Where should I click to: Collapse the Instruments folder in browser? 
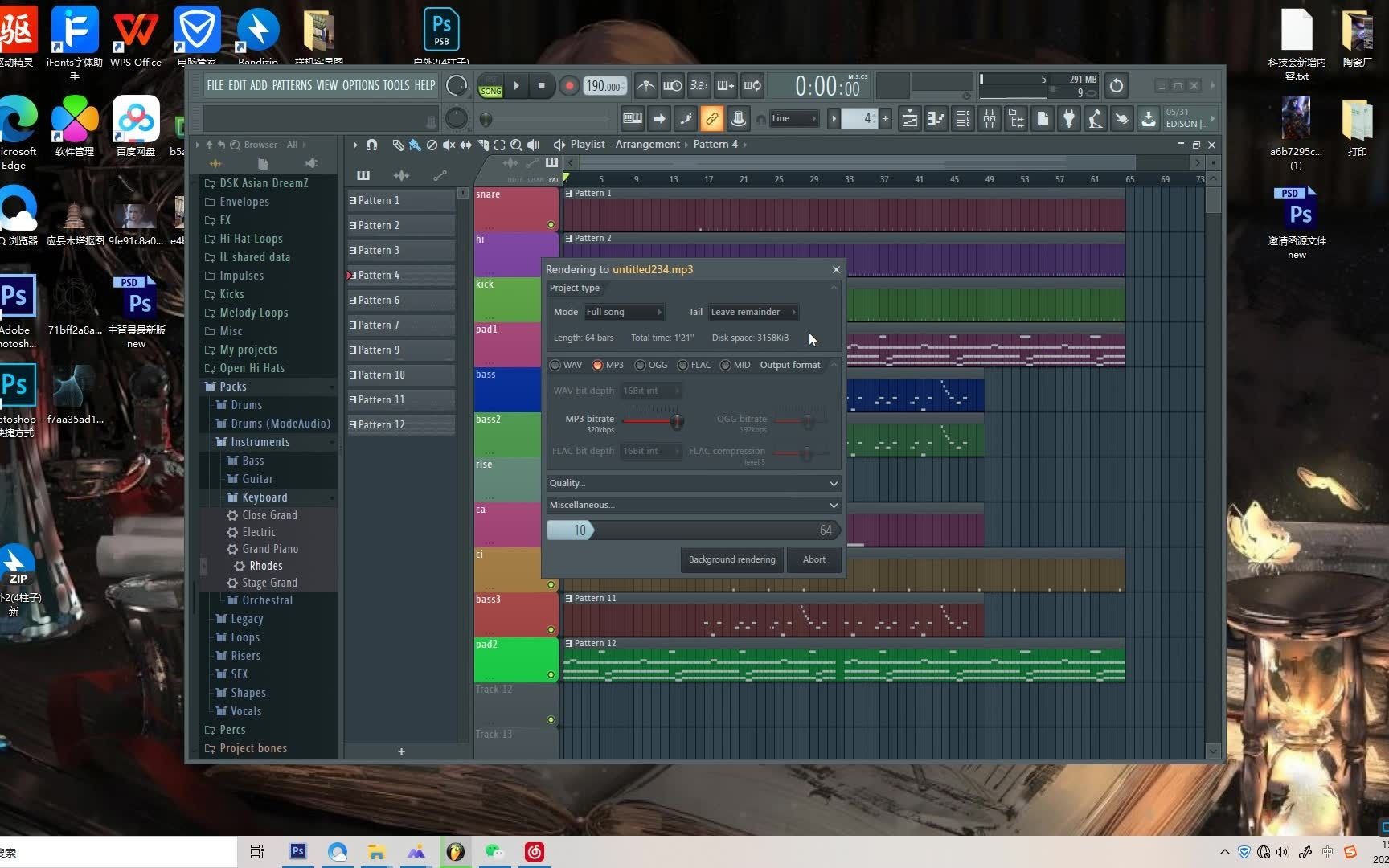[260, 442]
